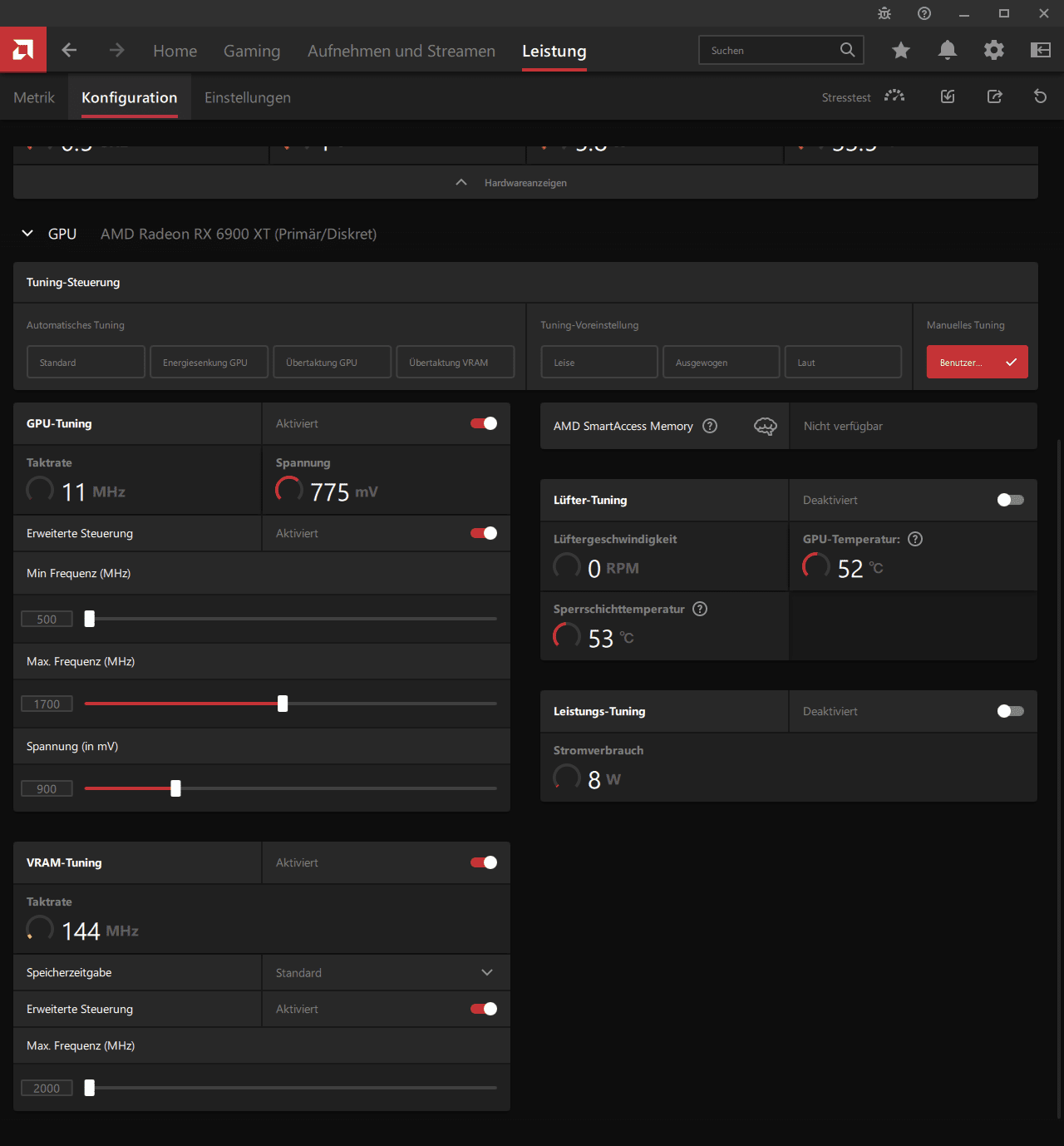Open help icon next to AMD SmartAccess Memory
Image resolution: width=1064 pixels, height=1146 pixels.
coord(710,426)
